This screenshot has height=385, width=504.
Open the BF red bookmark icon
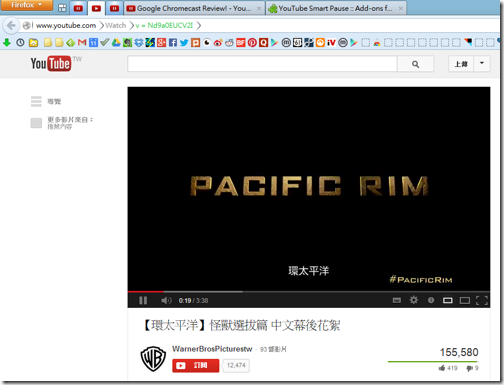pyautogui.click(x=241, y=42)
